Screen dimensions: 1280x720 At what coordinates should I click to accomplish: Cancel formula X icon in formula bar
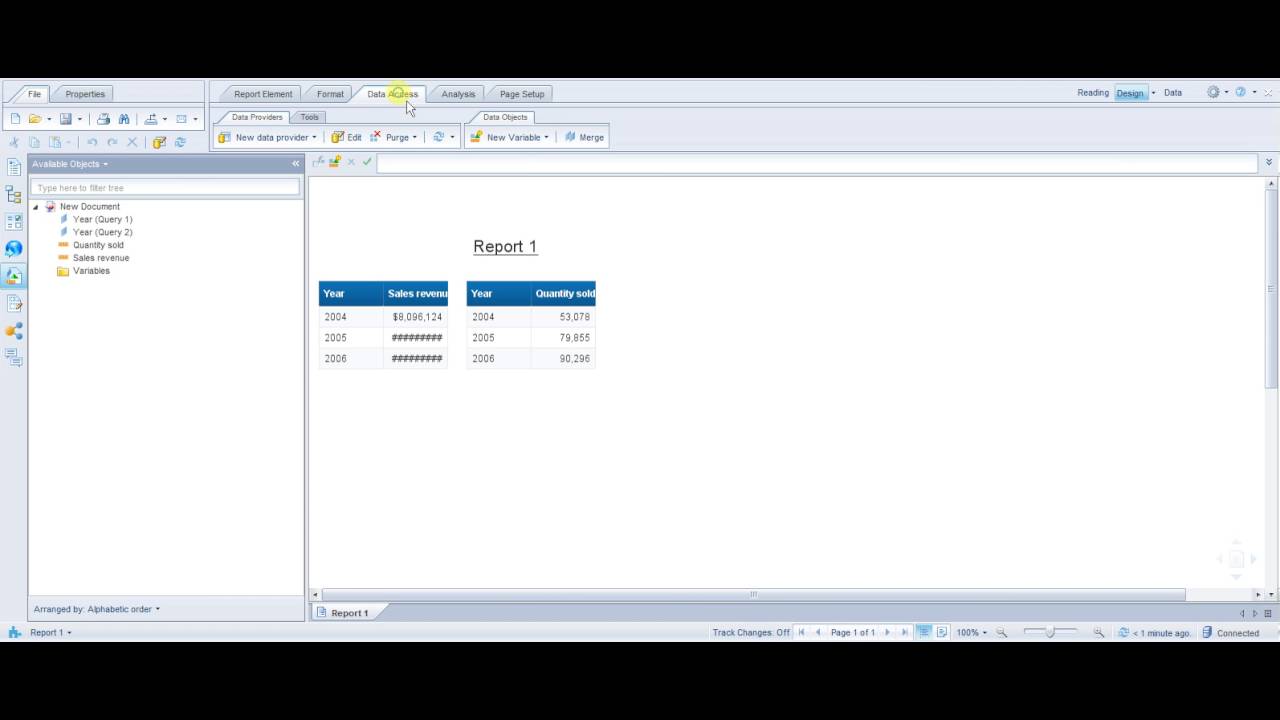[351, 161]
